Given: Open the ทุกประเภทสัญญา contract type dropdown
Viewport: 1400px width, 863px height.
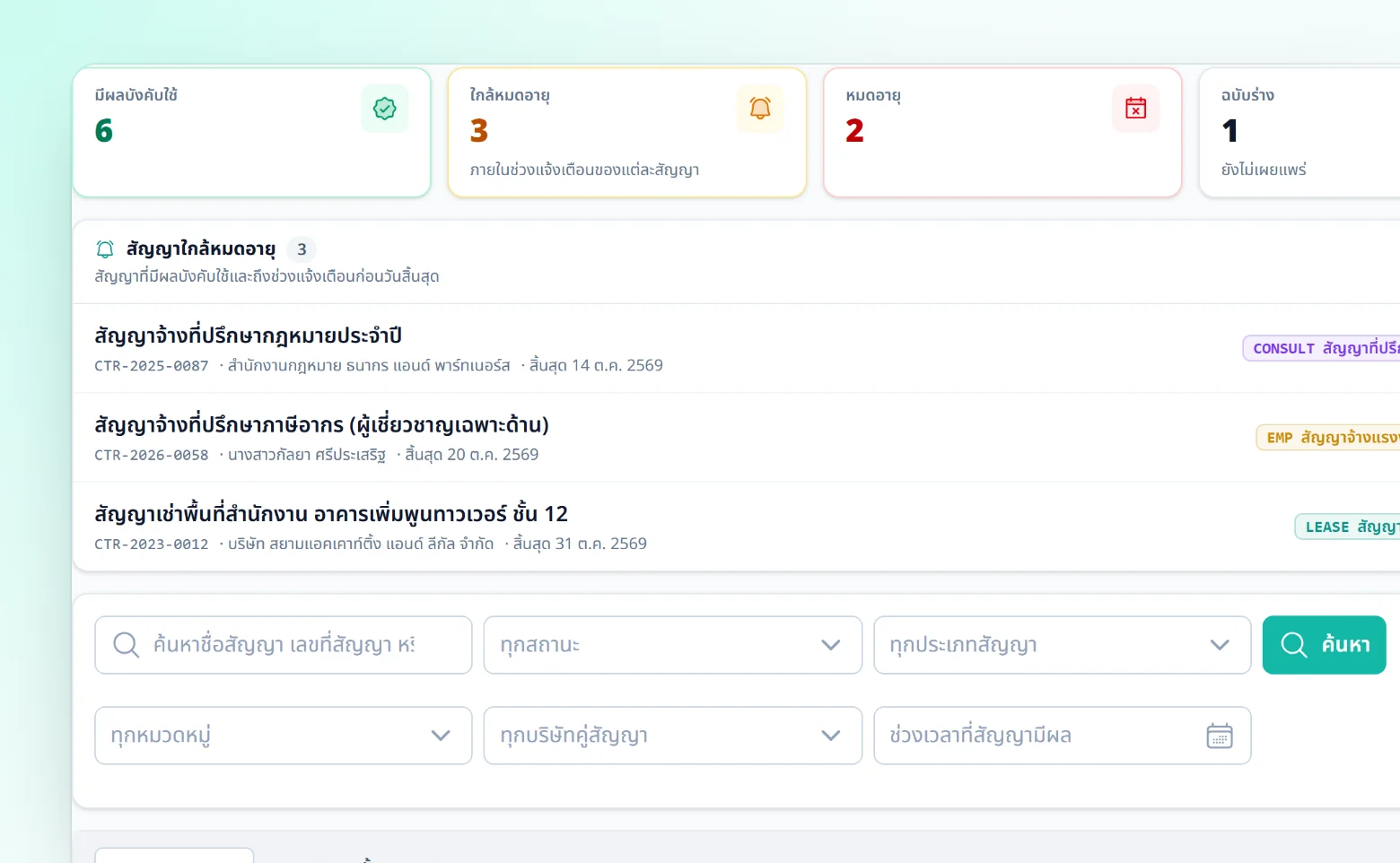Looking at the screenshot, I should 1063,645.
